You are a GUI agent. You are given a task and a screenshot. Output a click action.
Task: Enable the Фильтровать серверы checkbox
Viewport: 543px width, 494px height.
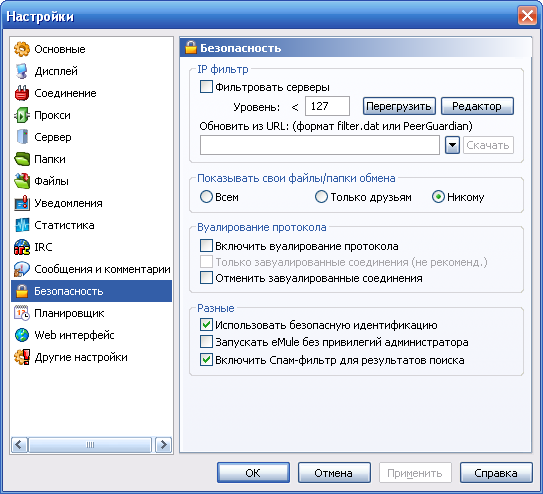206,87
